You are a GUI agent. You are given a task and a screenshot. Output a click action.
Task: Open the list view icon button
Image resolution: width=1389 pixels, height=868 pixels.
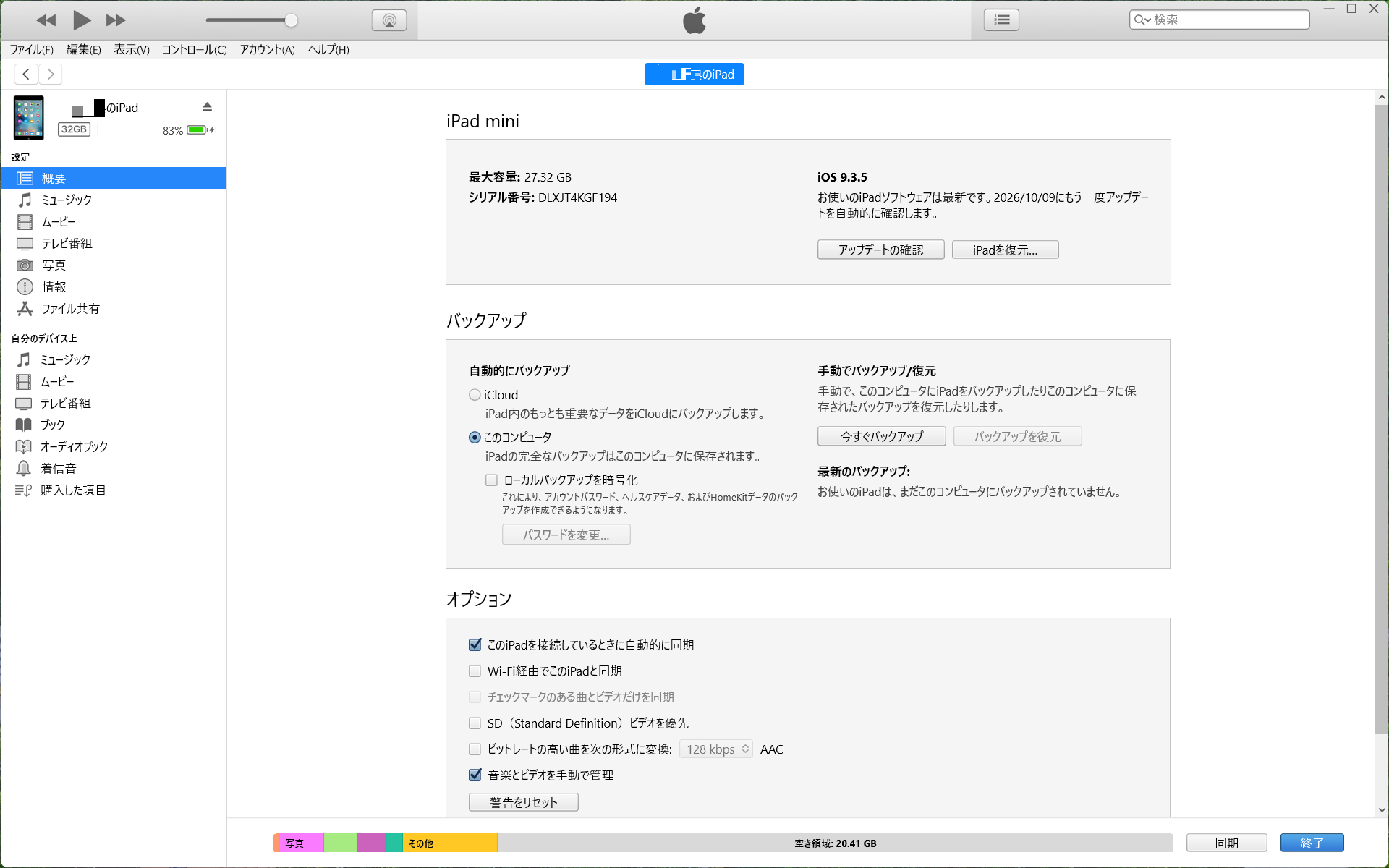1001,20
